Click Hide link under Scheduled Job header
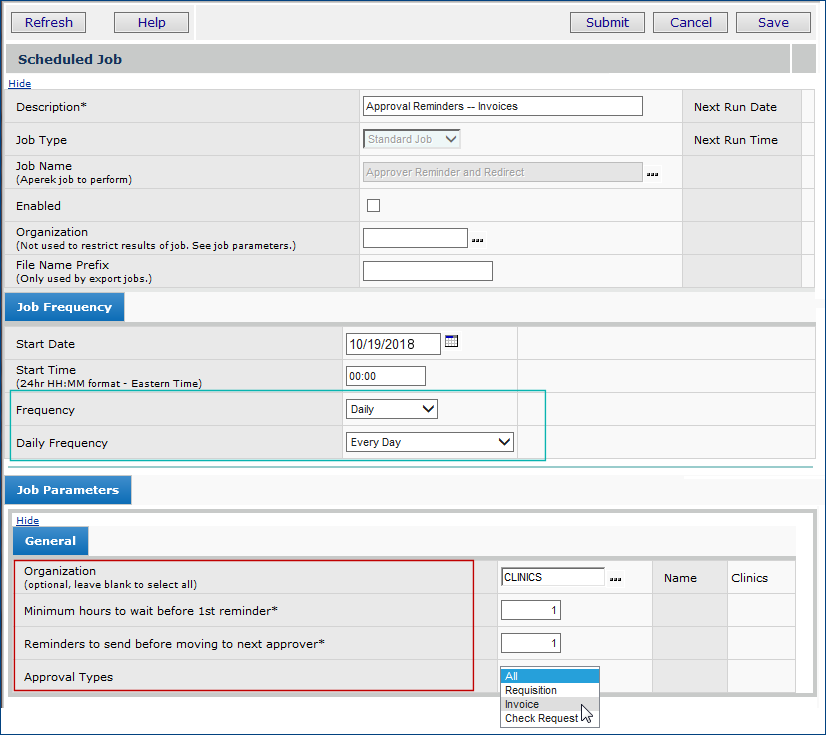 [19, 84]
